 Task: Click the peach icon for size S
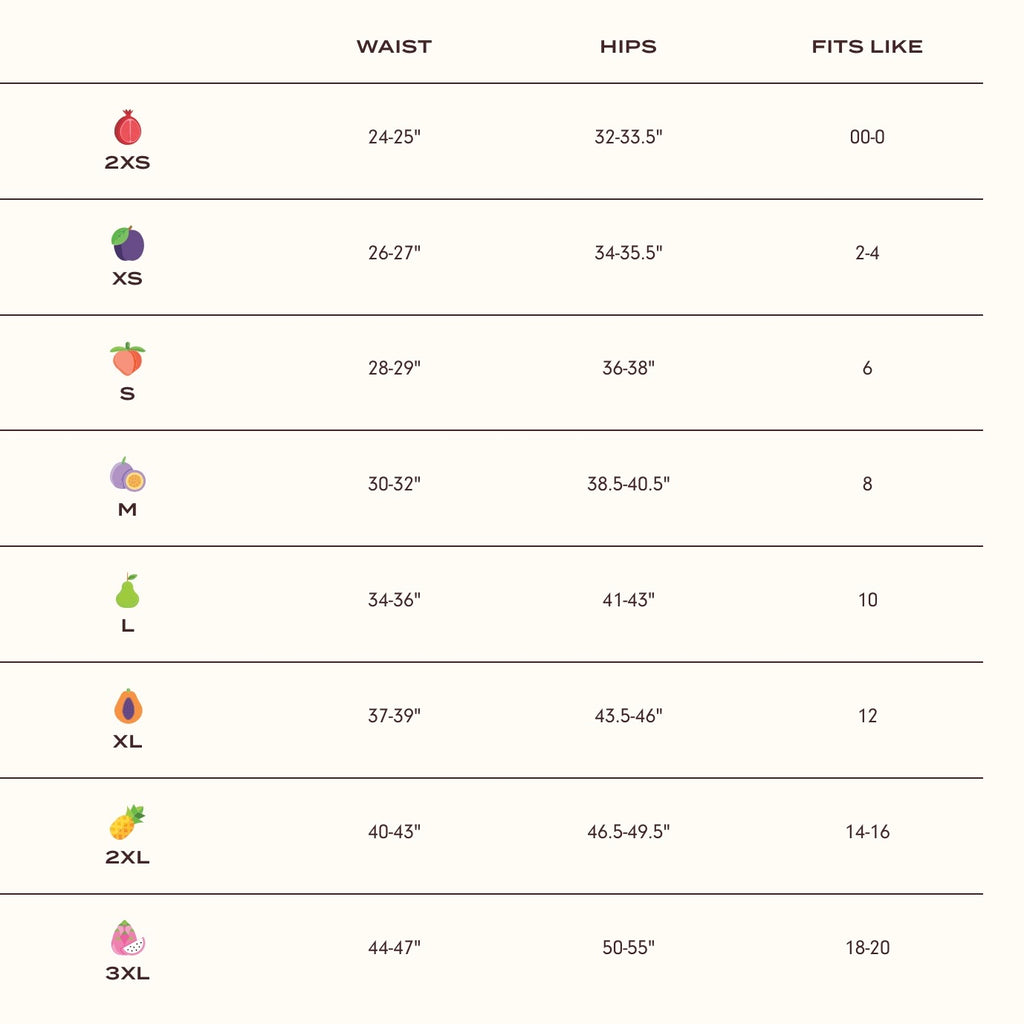[127, 359]
